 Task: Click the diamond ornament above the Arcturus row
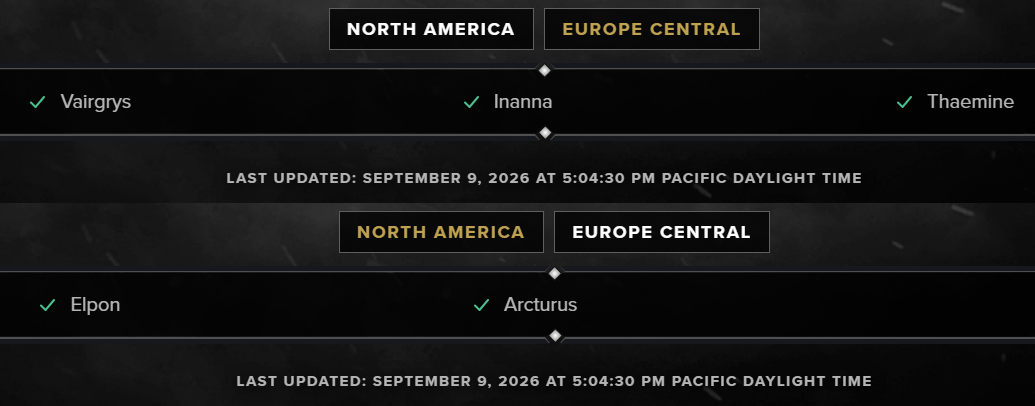(554, 273)
